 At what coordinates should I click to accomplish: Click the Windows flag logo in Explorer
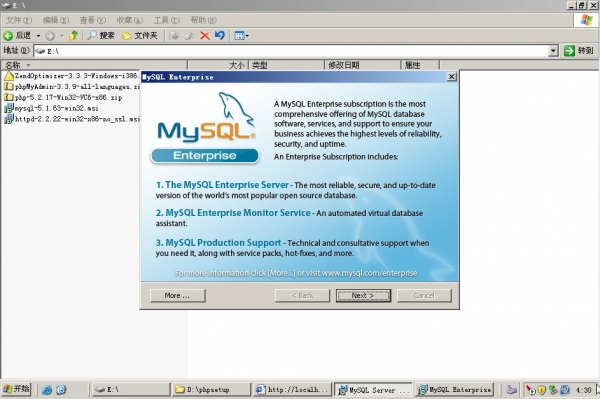coord(586,20)
